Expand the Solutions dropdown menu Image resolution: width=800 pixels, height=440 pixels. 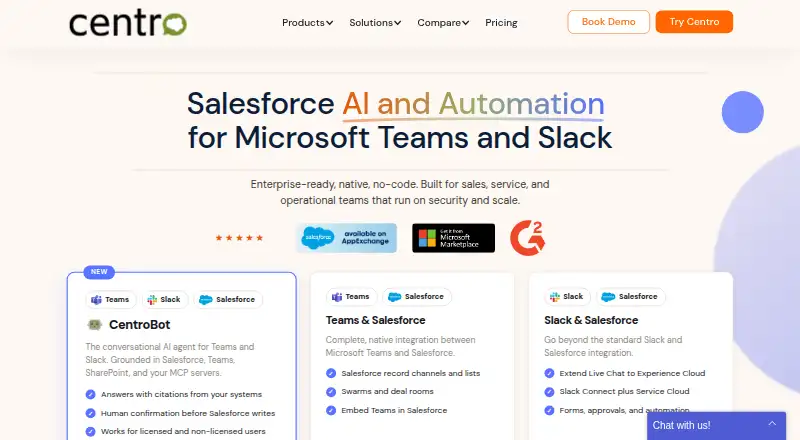pos(375,22)
